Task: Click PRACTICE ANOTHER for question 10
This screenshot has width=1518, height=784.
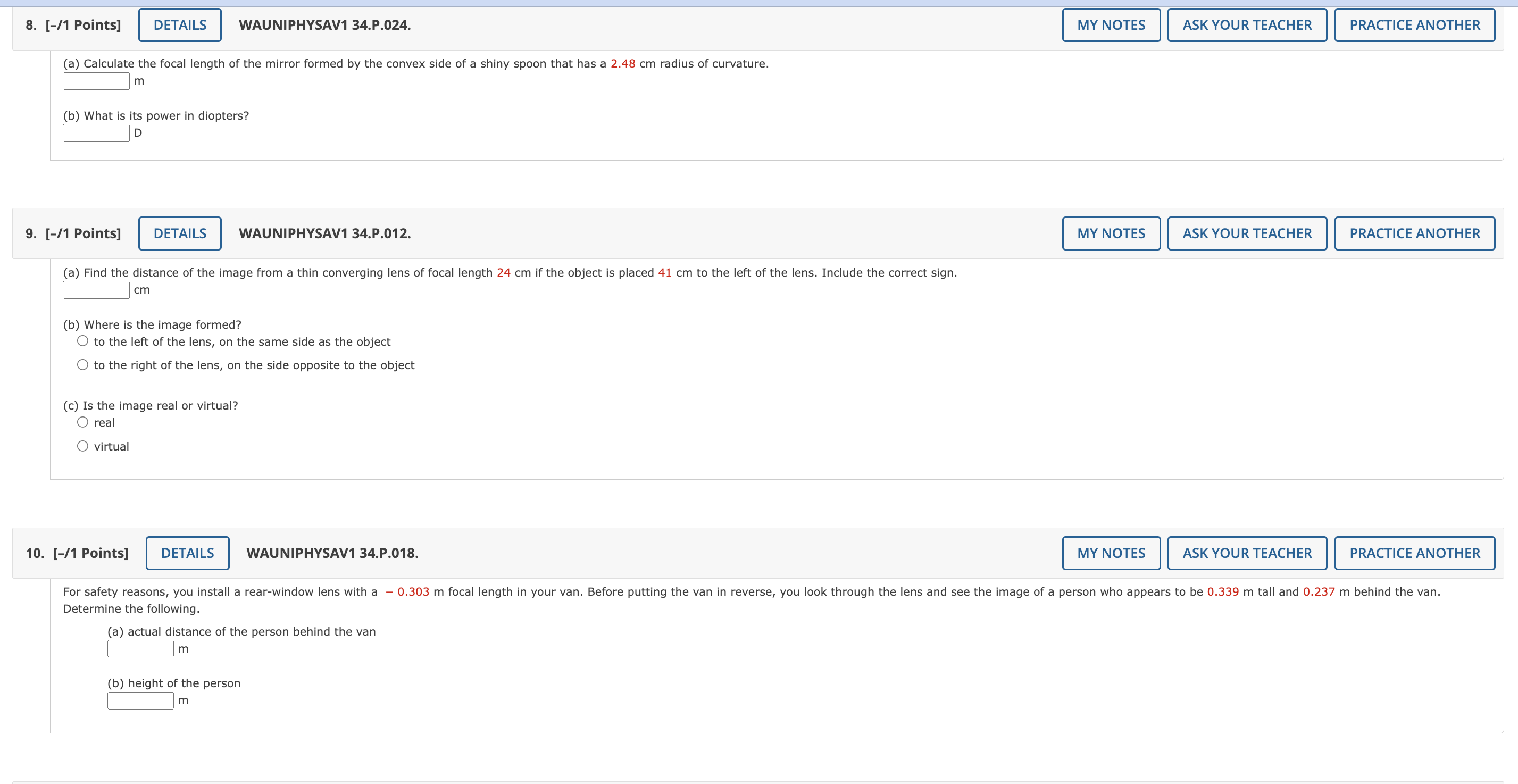Action: (1414, 553)
